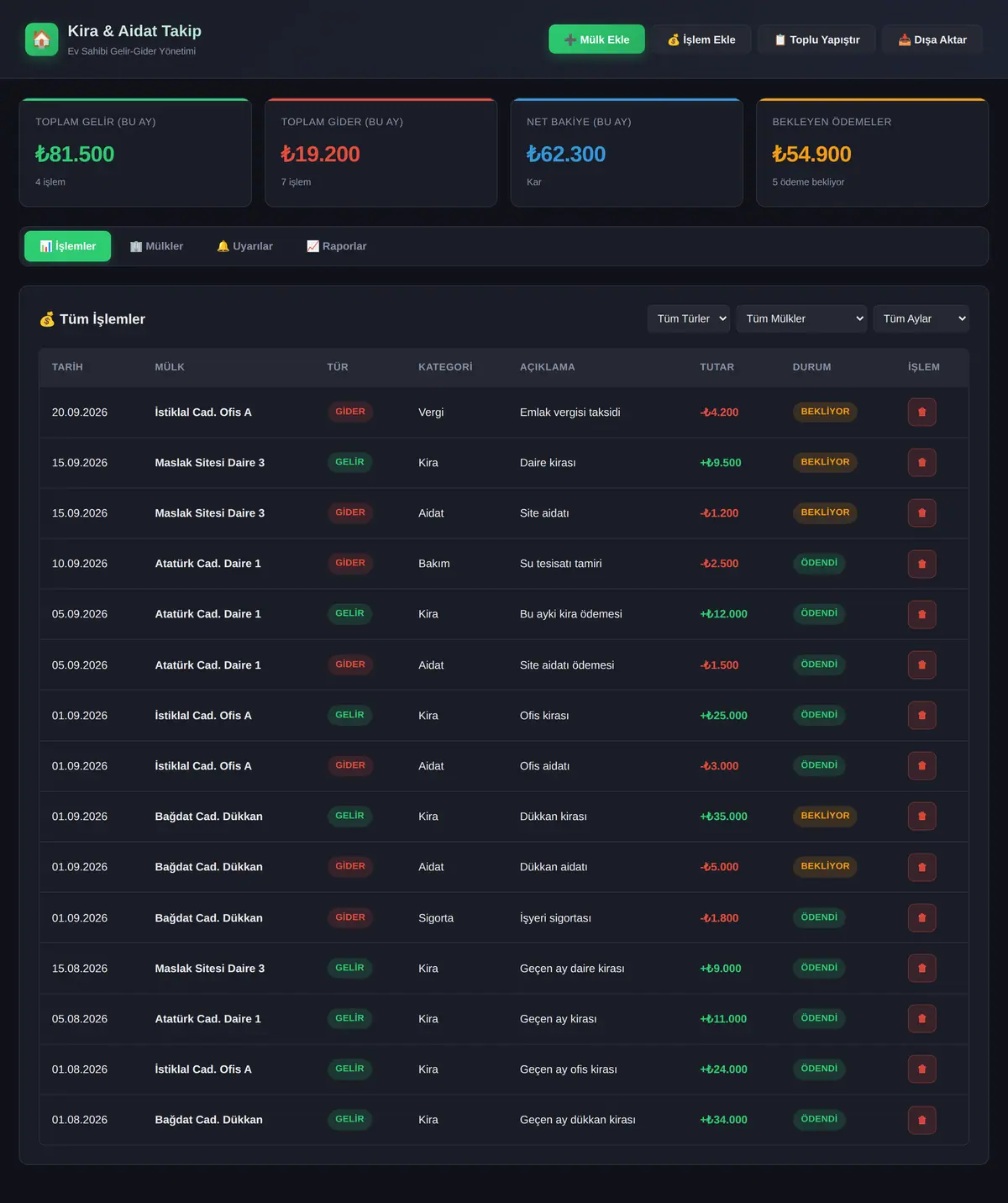Click the GİDER badge for İşyeri sigortası

[350, 917]
